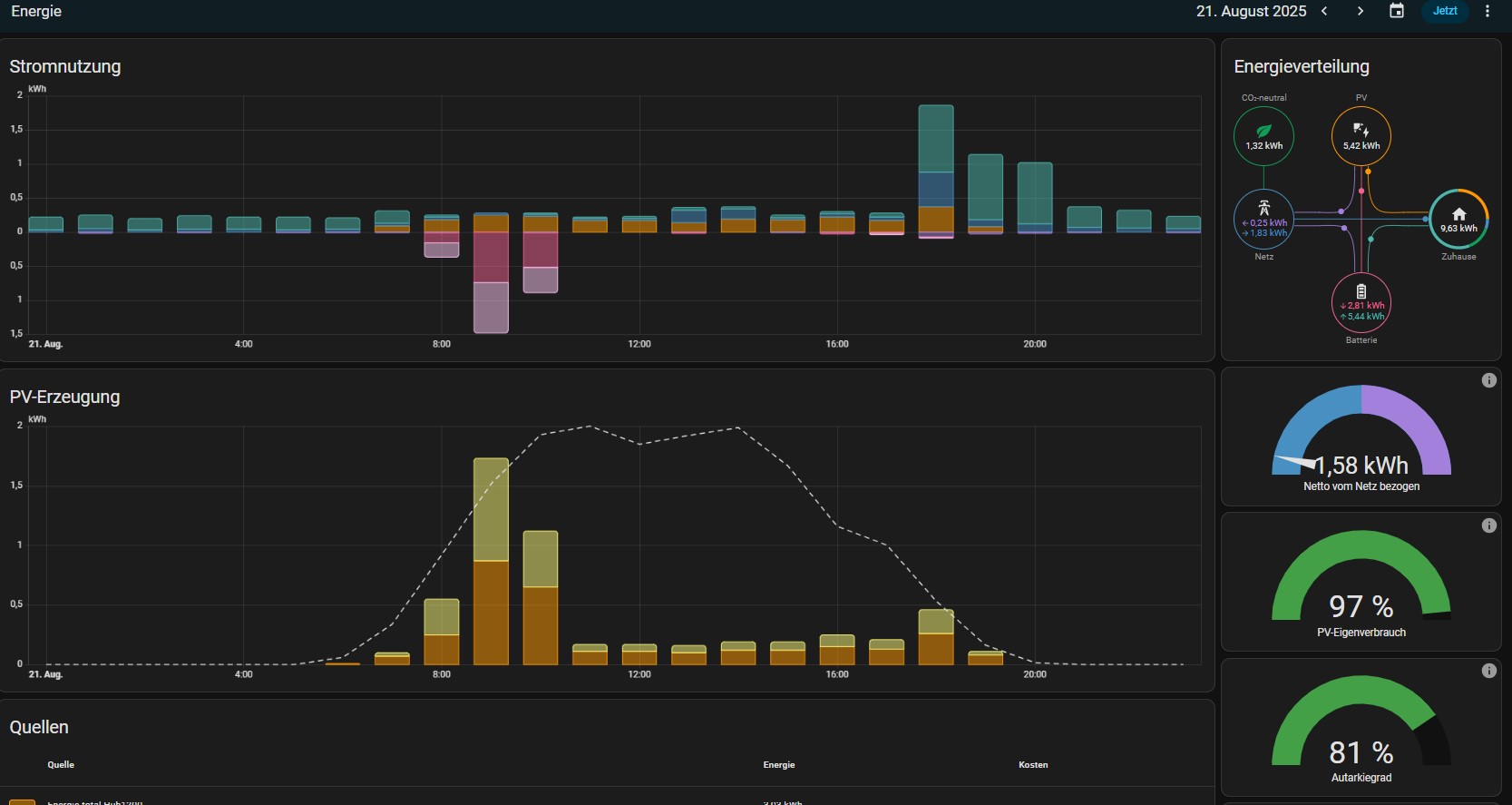The image size is (1512, 805).
Task: Click the tallest teal bar in Stromnutzung
Action: 935,138
